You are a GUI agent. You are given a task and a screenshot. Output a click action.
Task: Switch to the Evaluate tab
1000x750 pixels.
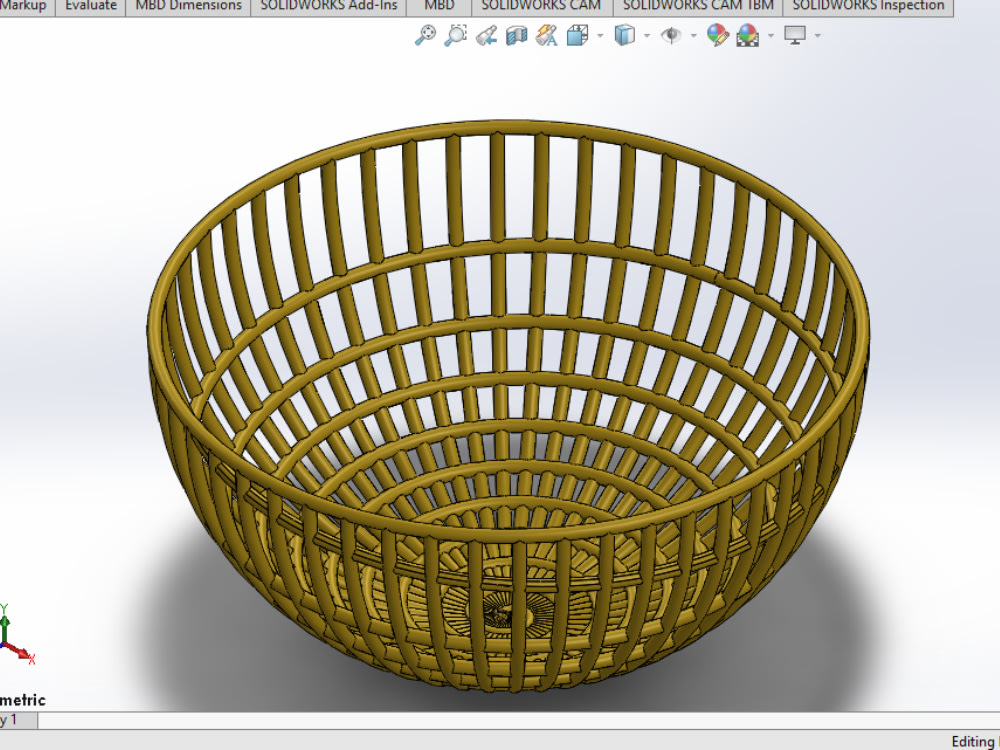coord(90,5)
